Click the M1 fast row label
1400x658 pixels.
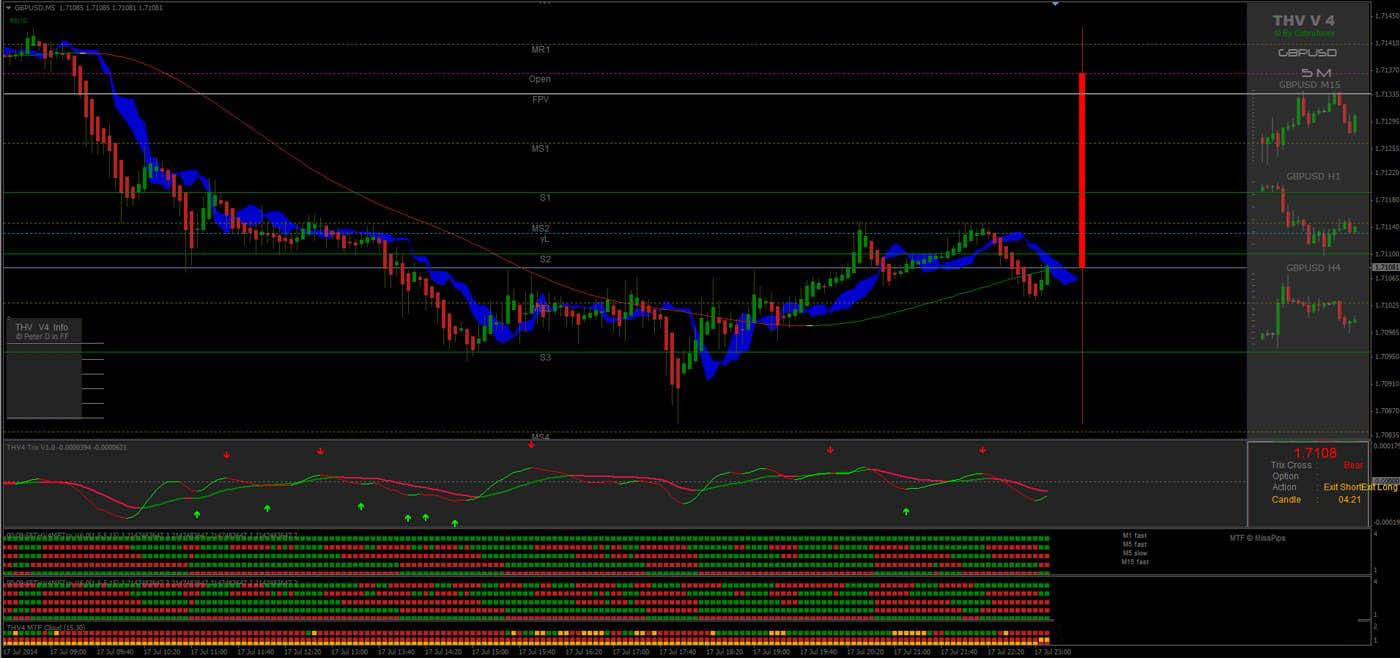(x=1134, y=536)
